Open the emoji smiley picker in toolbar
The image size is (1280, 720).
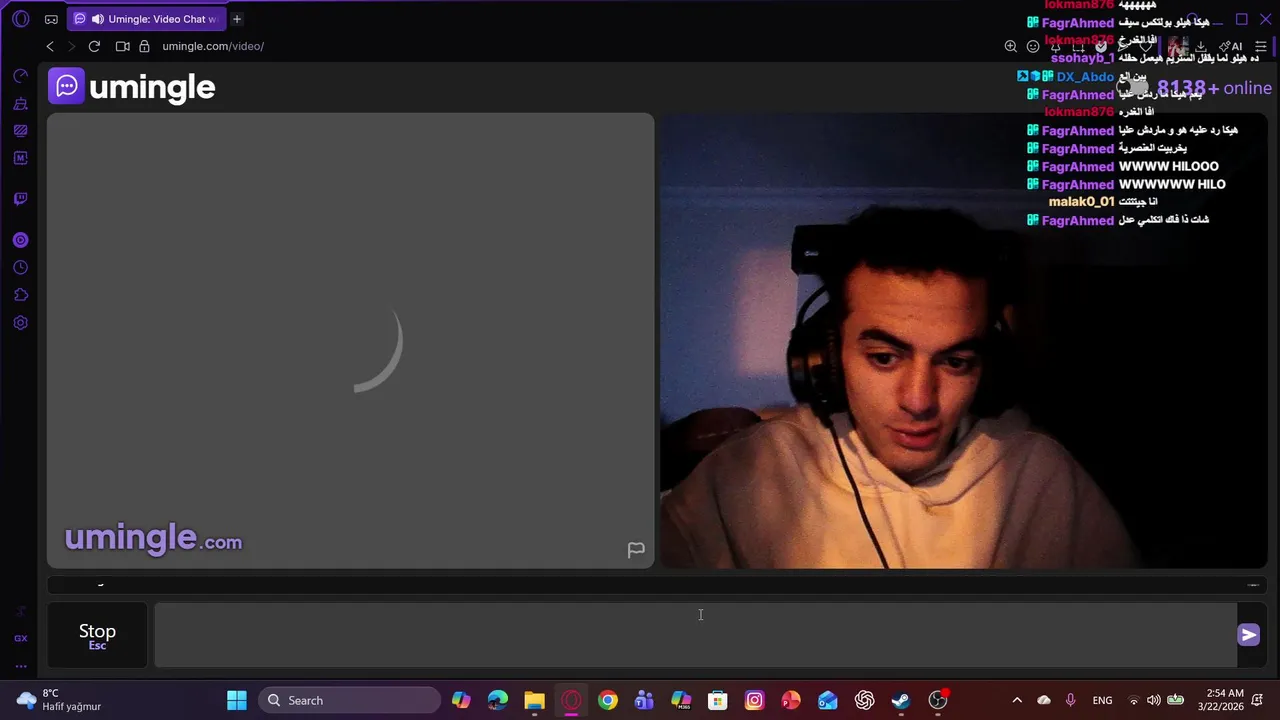pyautogui.click(x=1033, y=46)
